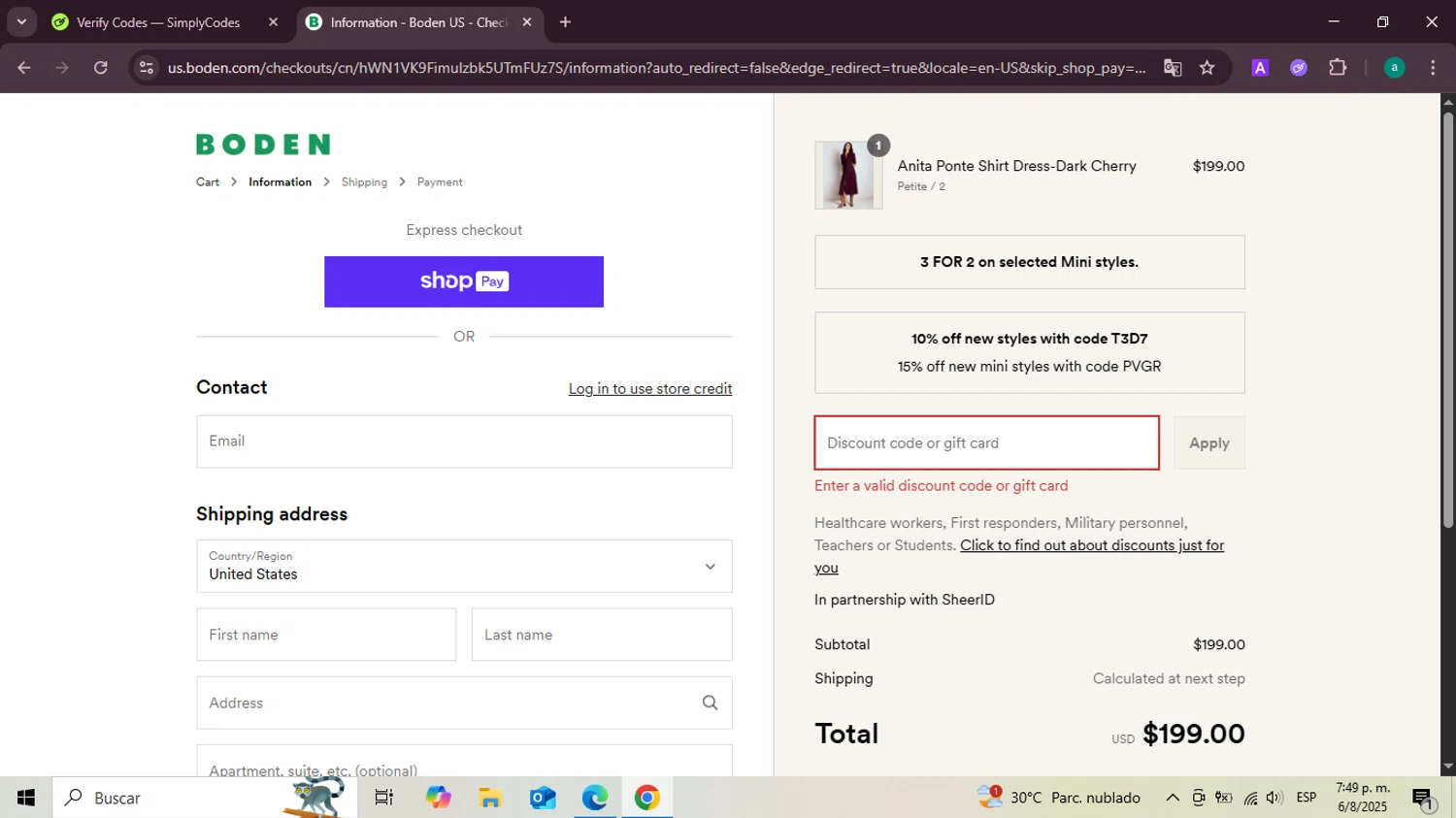Open the Cart breadcrumb link
Image resolution: width=1456 pixels, height=818 pixels.
[208, 182]
